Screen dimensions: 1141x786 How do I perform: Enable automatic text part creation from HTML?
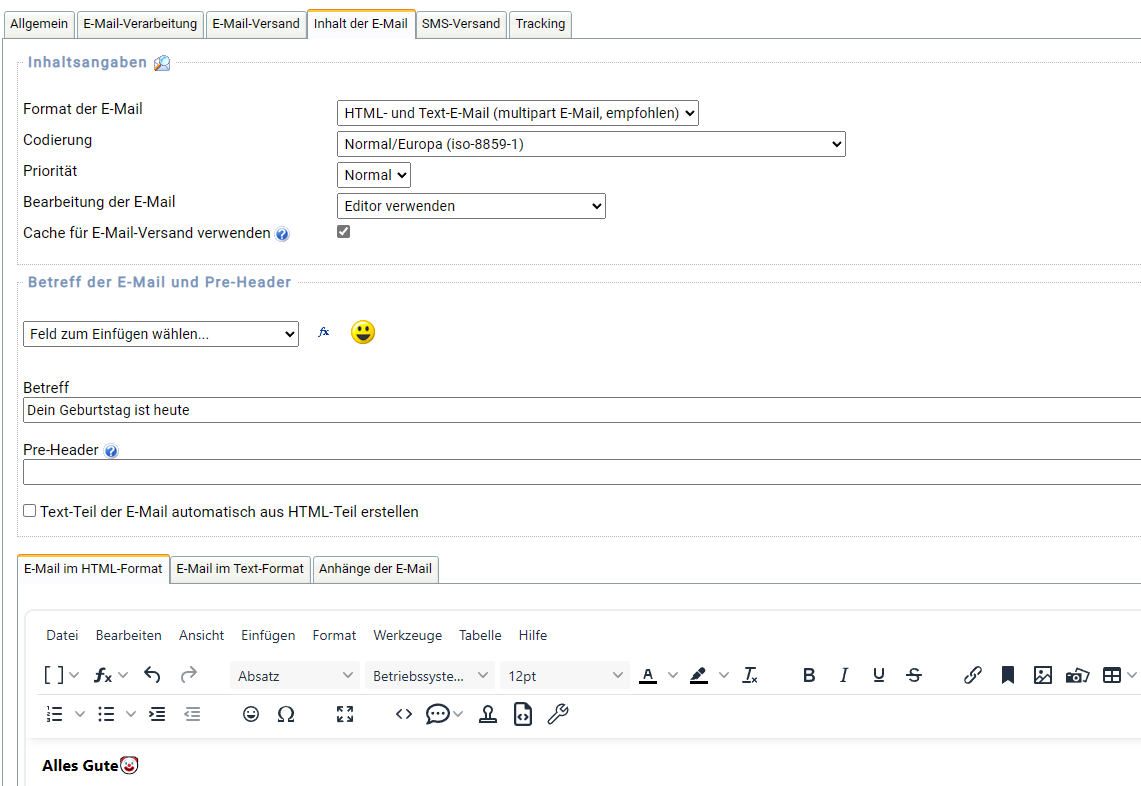(30, 511)
